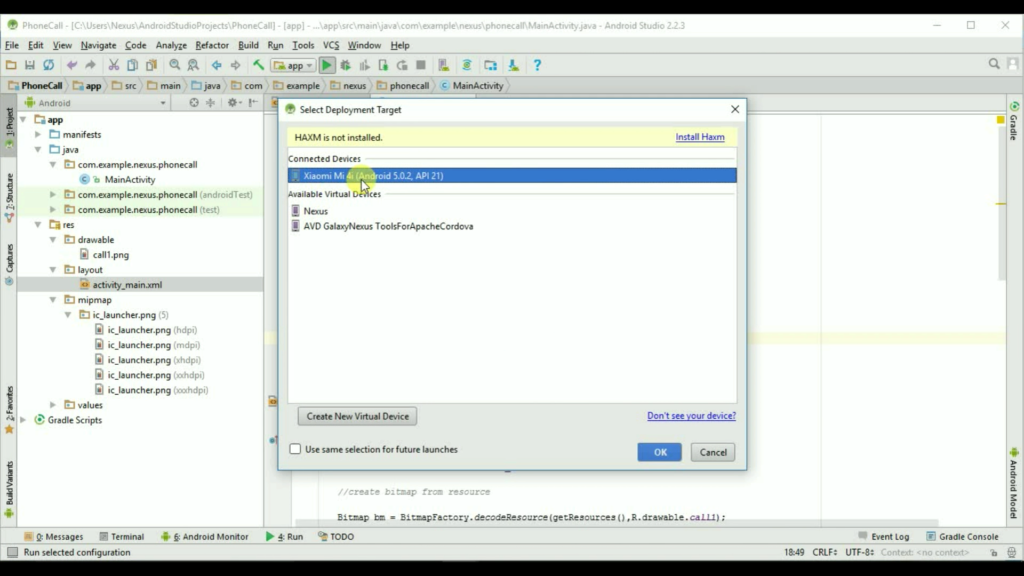Close the Select Deployment Target dialog
The image size is (1024, 576).
tap(735, 109)
